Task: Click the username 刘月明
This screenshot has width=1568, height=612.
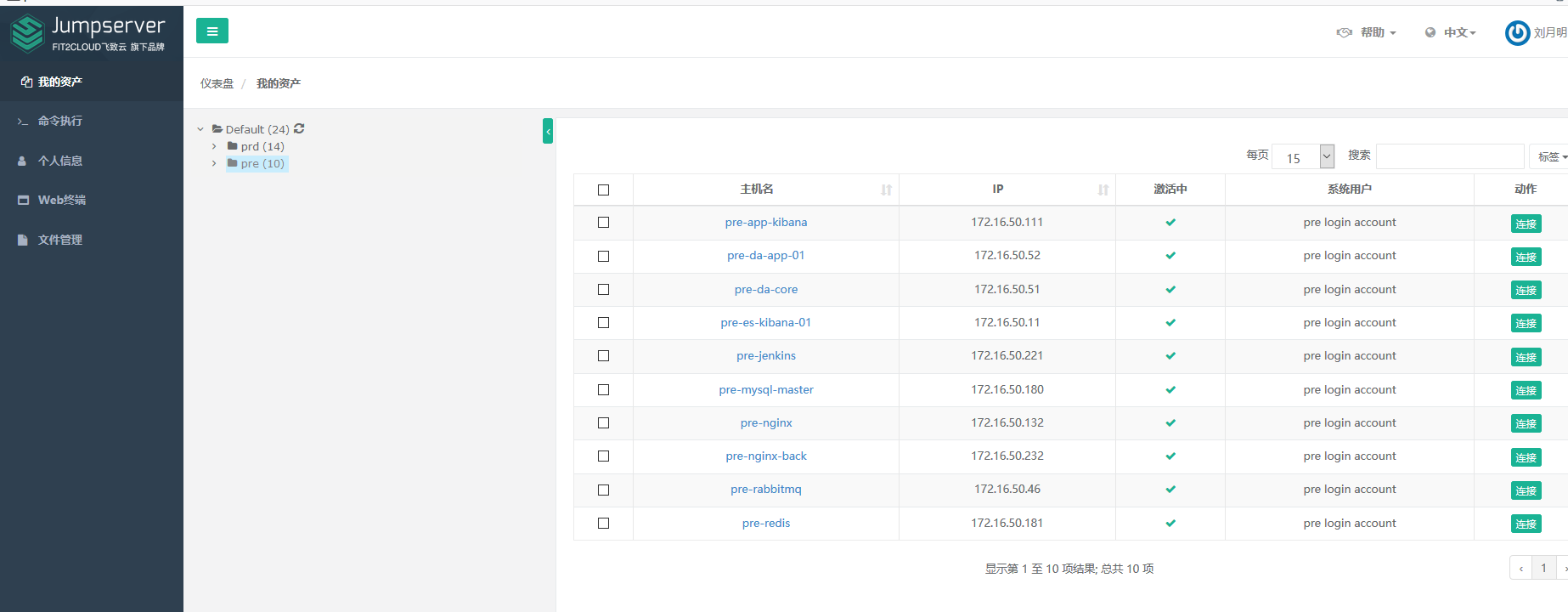Action: pyautogui.click(x=1550, y=32)
